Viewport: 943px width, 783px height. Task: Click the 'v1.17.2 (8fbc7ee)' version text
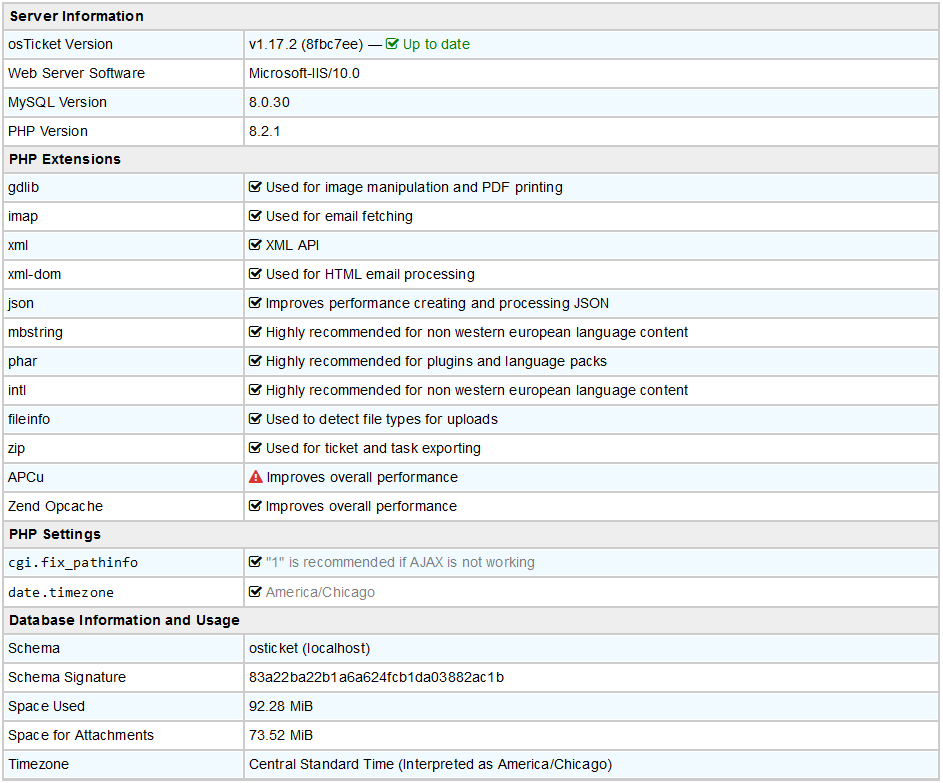point(306,44)
